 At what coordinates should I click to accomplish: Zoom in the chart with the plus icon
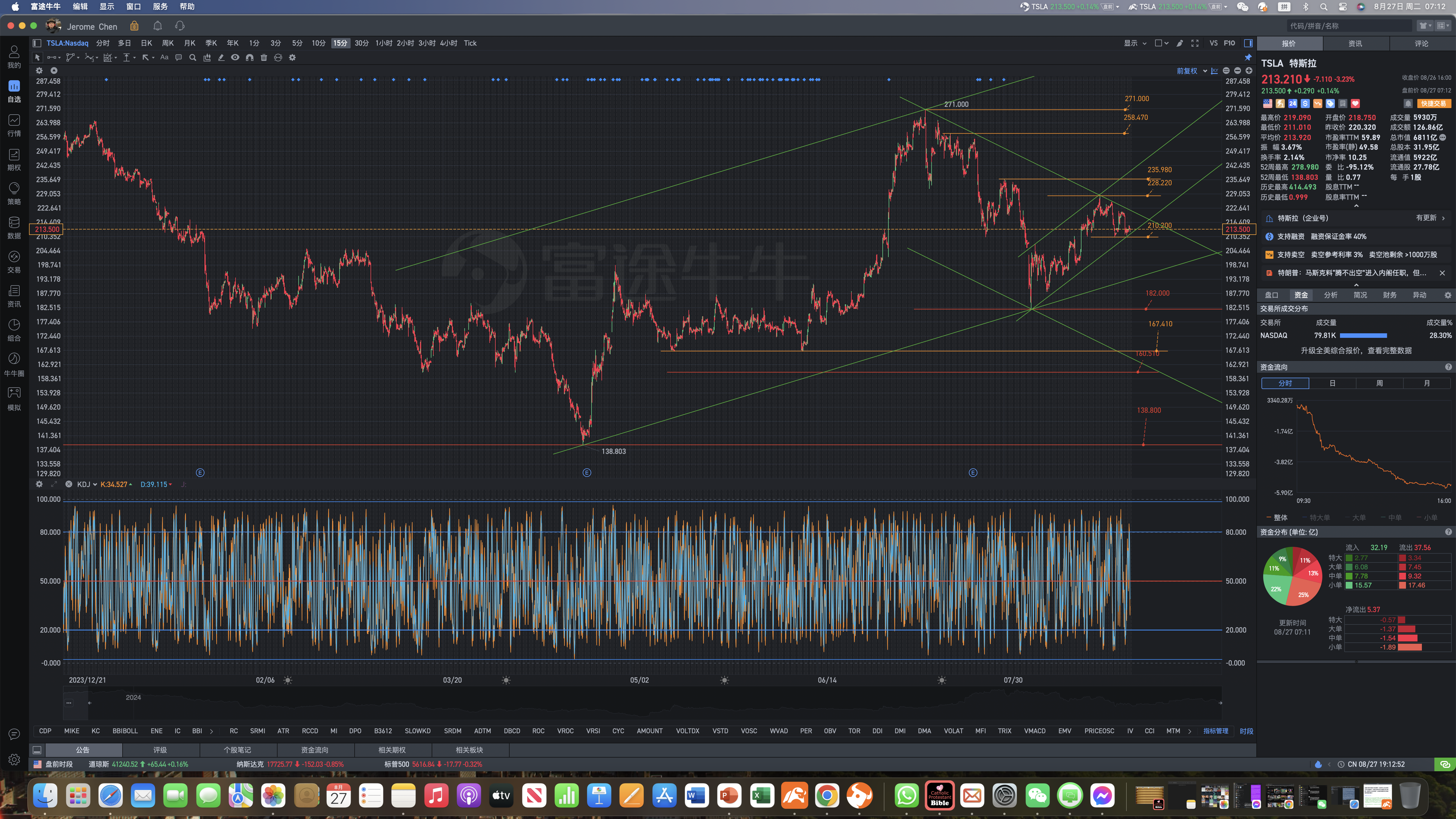pos(1249,71)
